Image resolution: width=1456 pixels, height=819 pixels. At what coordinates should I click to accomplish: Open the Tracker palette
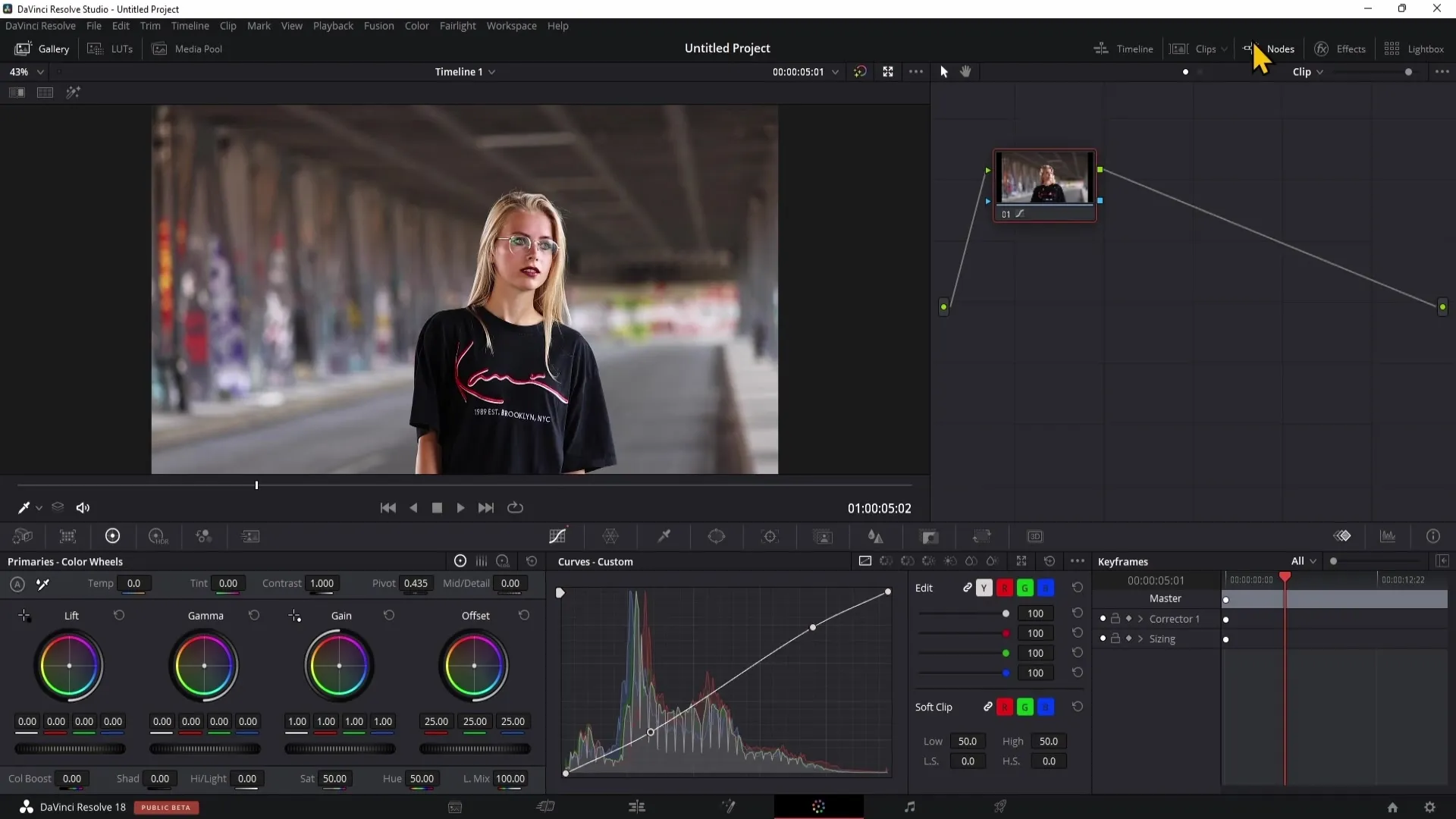(x=770, y=536)
